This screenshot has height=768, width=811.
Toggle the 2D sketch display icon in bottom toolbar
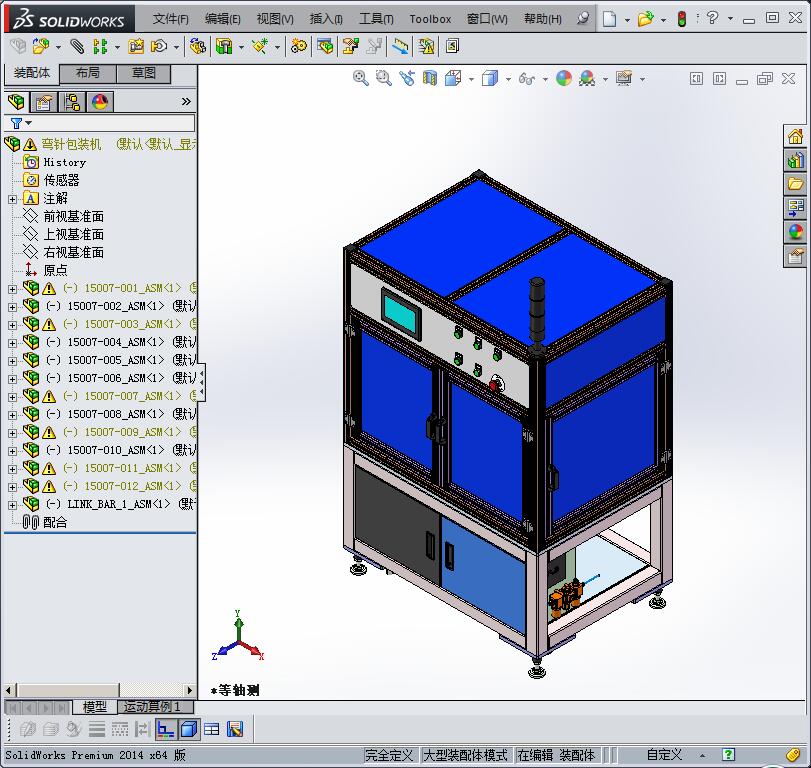point(166,730)
